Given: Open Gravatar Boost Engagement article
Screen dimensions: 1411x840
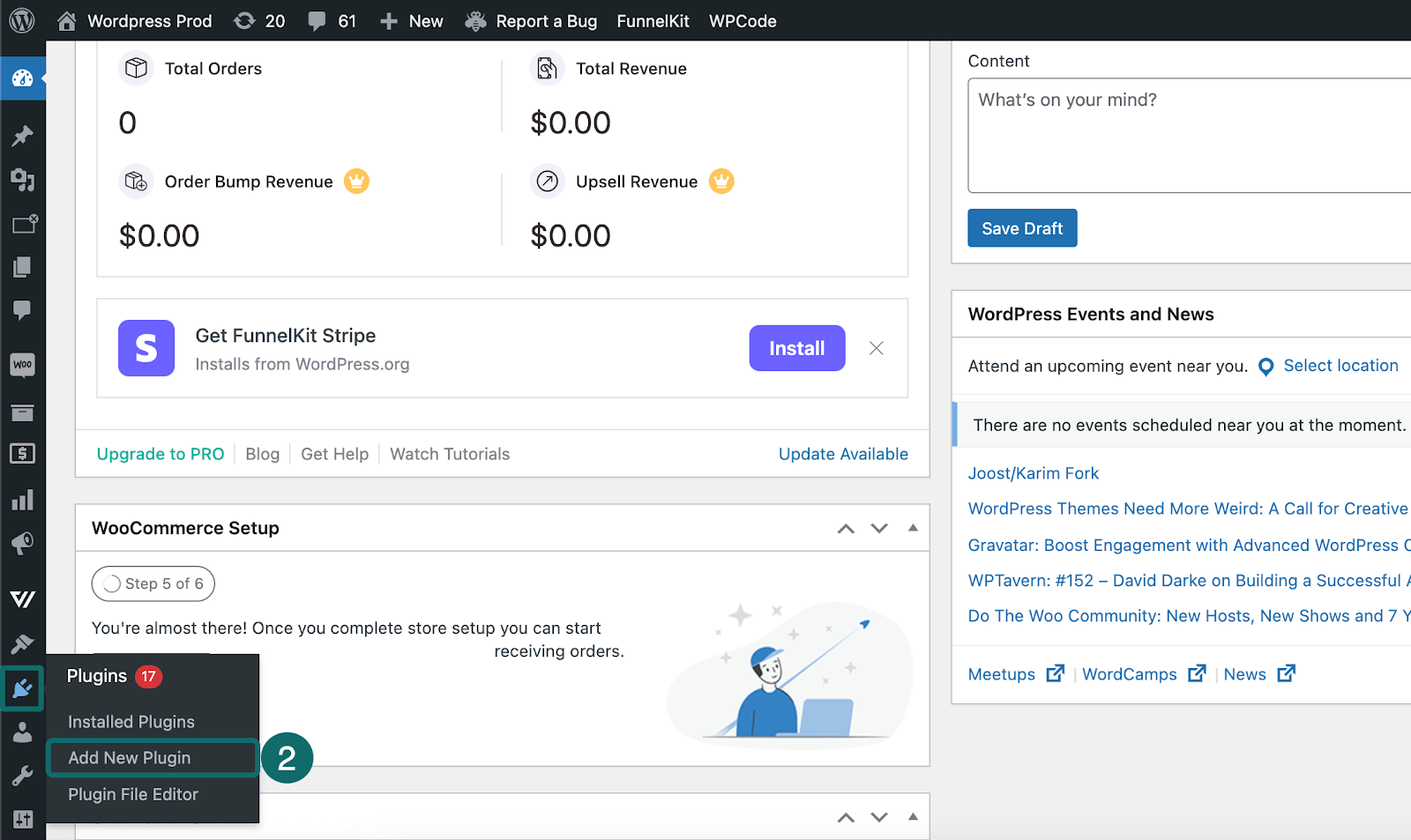Looking at the screenshot, I should tap(1189, 545).
